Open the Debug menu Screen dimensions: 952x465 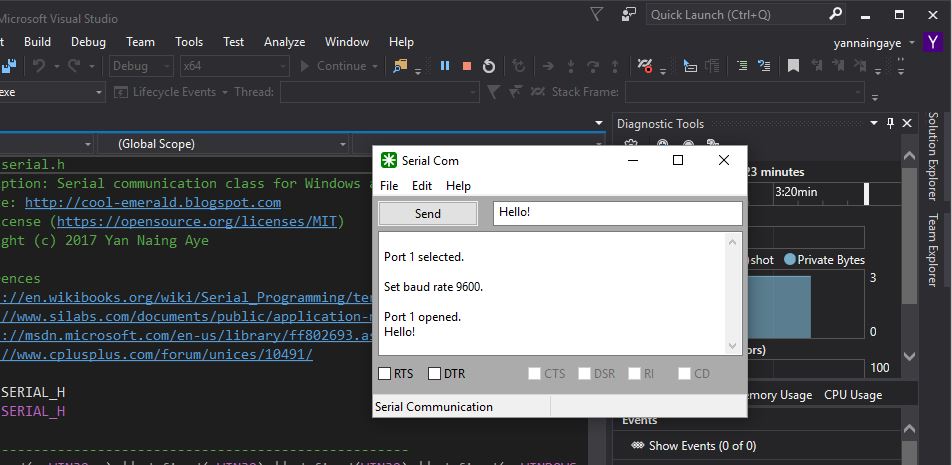[88, 42]
